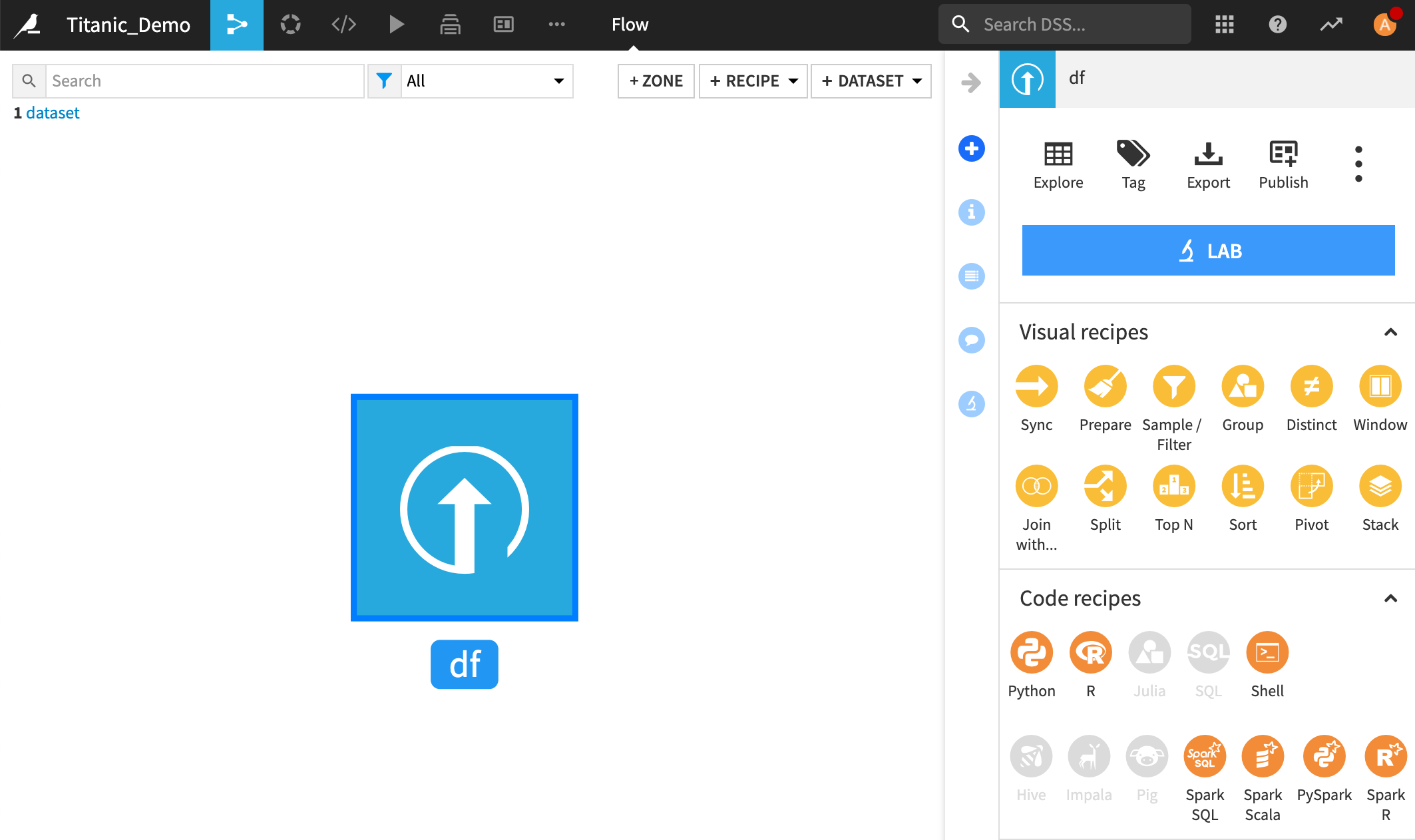The height and width of the screenshot is (840, 1415).
Task: Click the Explore dataset icon
Action: tap(1058, 154)
